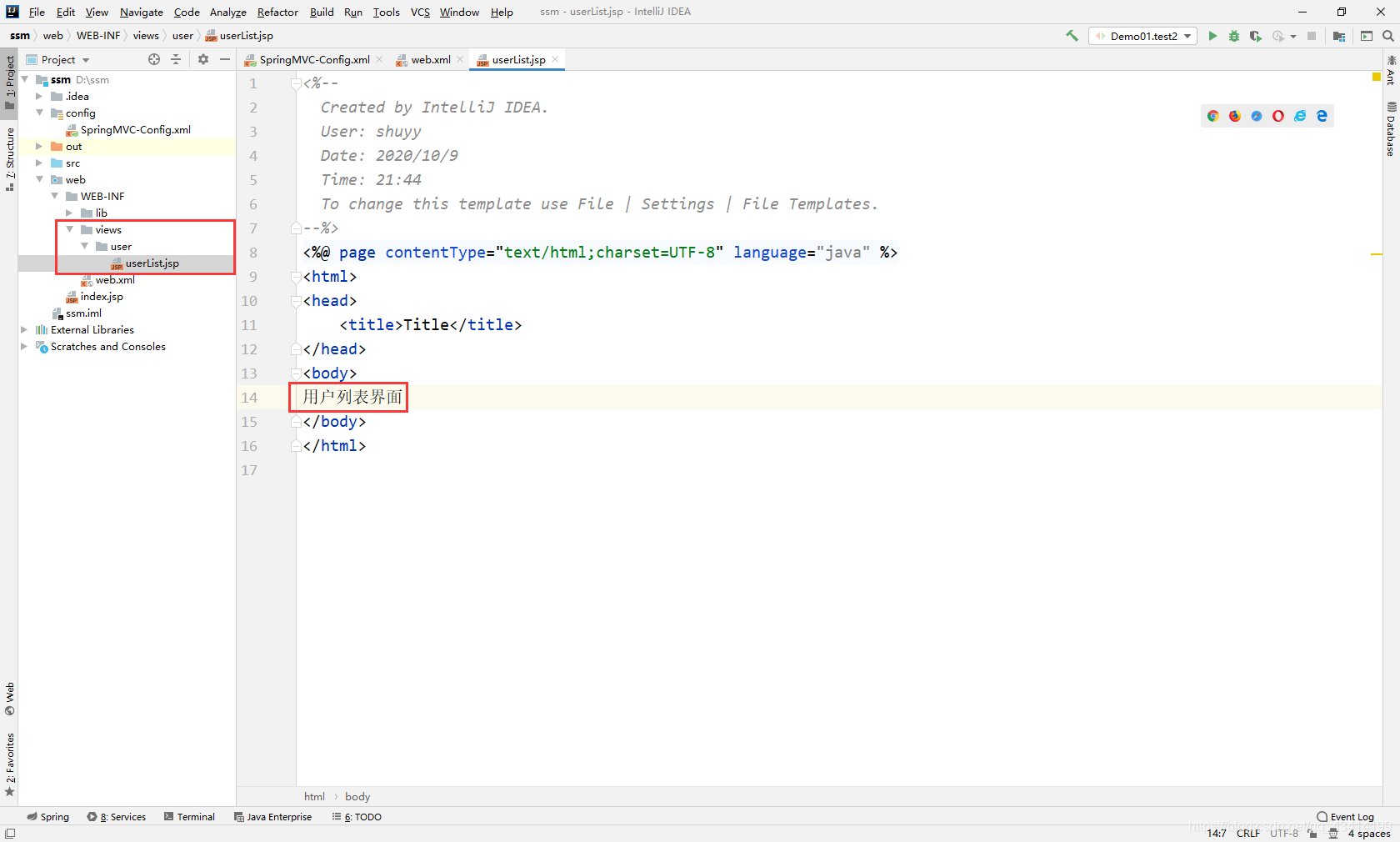Open Project panel settings gear

tap(203, 59)
